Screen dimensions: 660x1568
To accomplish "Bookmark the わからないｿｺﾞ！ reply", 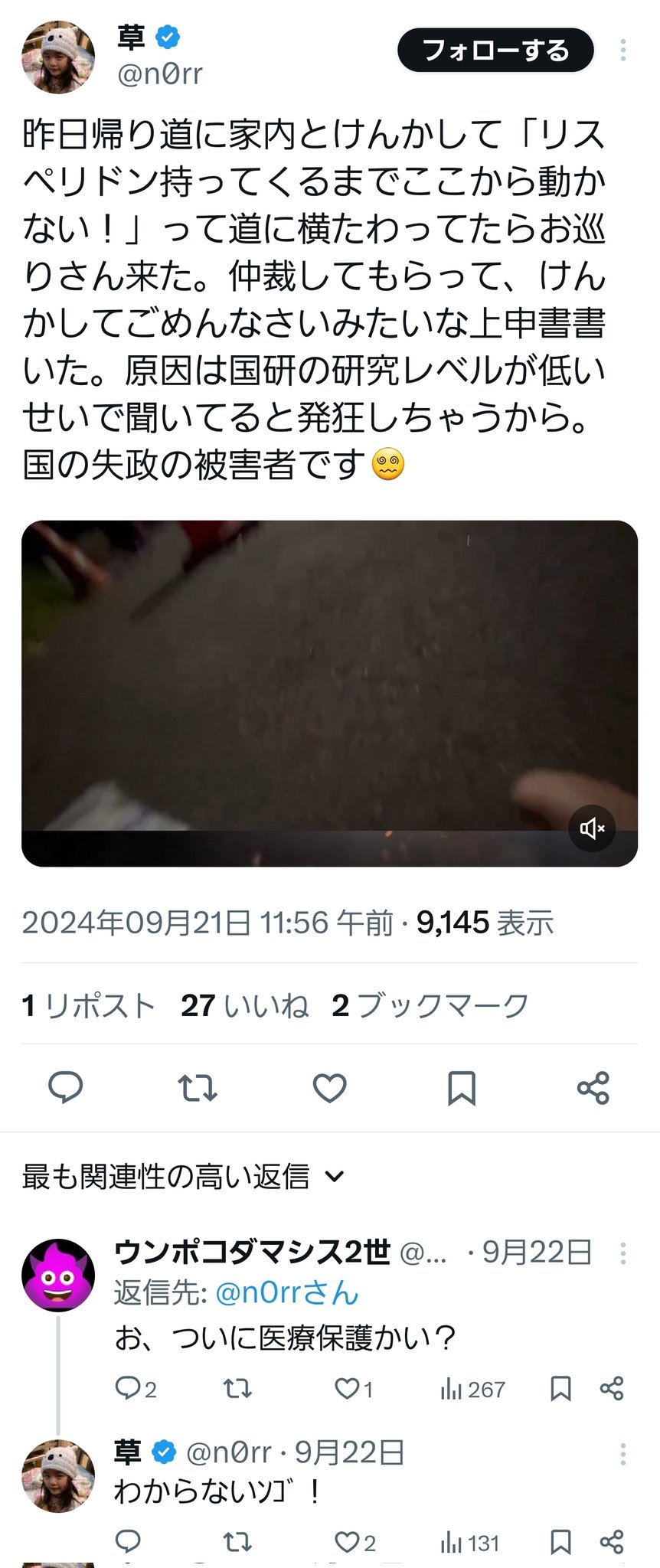I will click(x=561, y=1542).
